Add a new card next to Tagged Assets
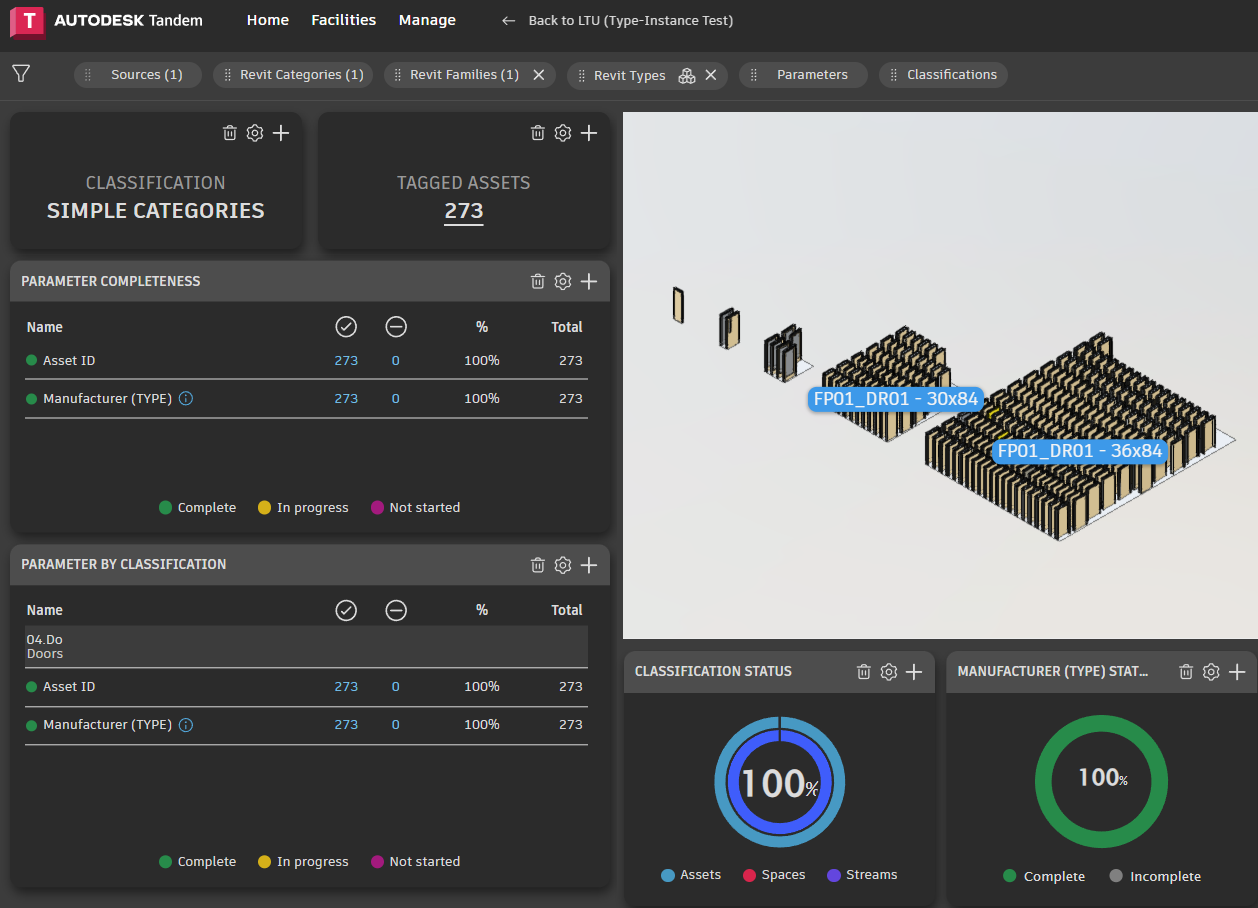Image resolution: width=1258 pixels, height=908 pixels. [x=589, y=132]
